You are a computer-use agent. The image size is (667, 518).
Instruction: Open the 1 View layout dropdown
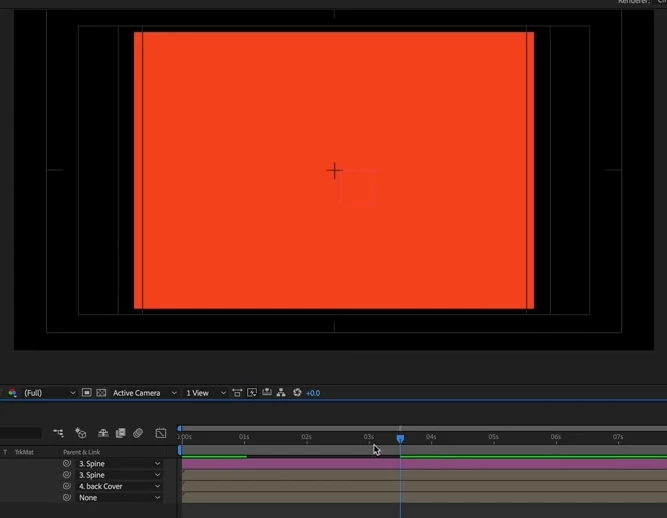(206, 393)
